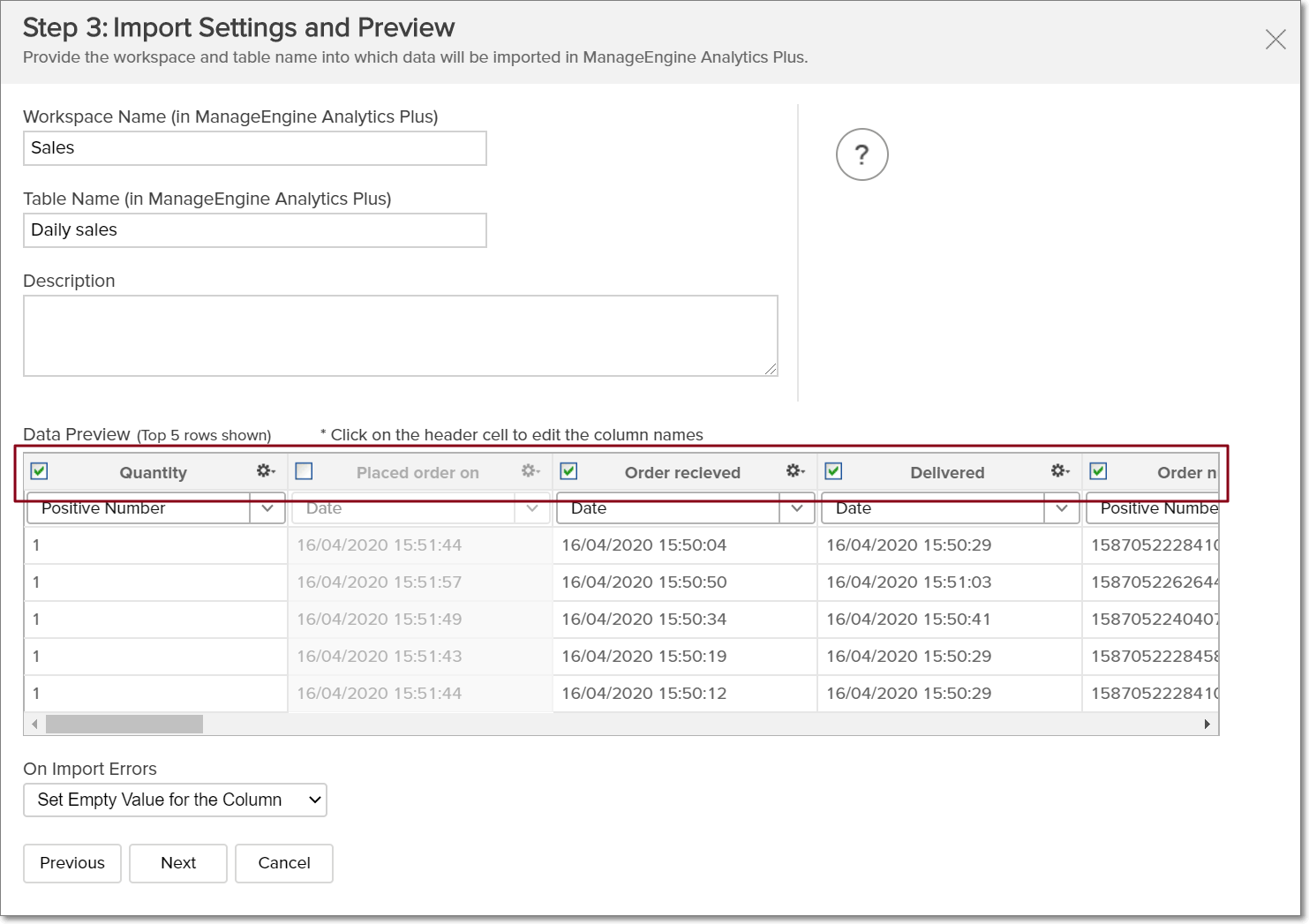This screenshot has width=1309, height=924.
Task: Close the import dialog with X
Action: pyautogui.click(x=1275, y=39)
